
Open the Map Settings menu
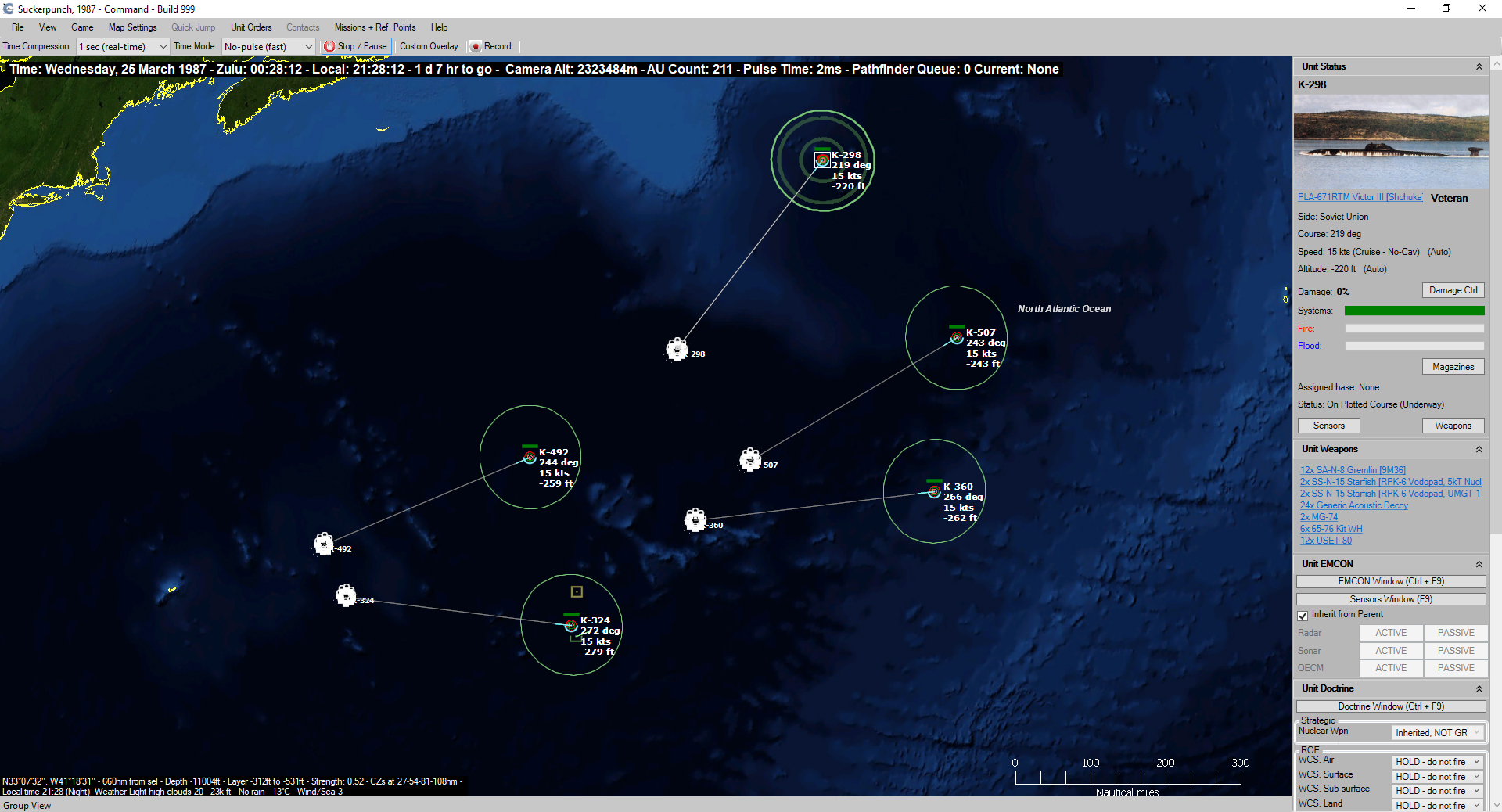(x=132, y=27)
